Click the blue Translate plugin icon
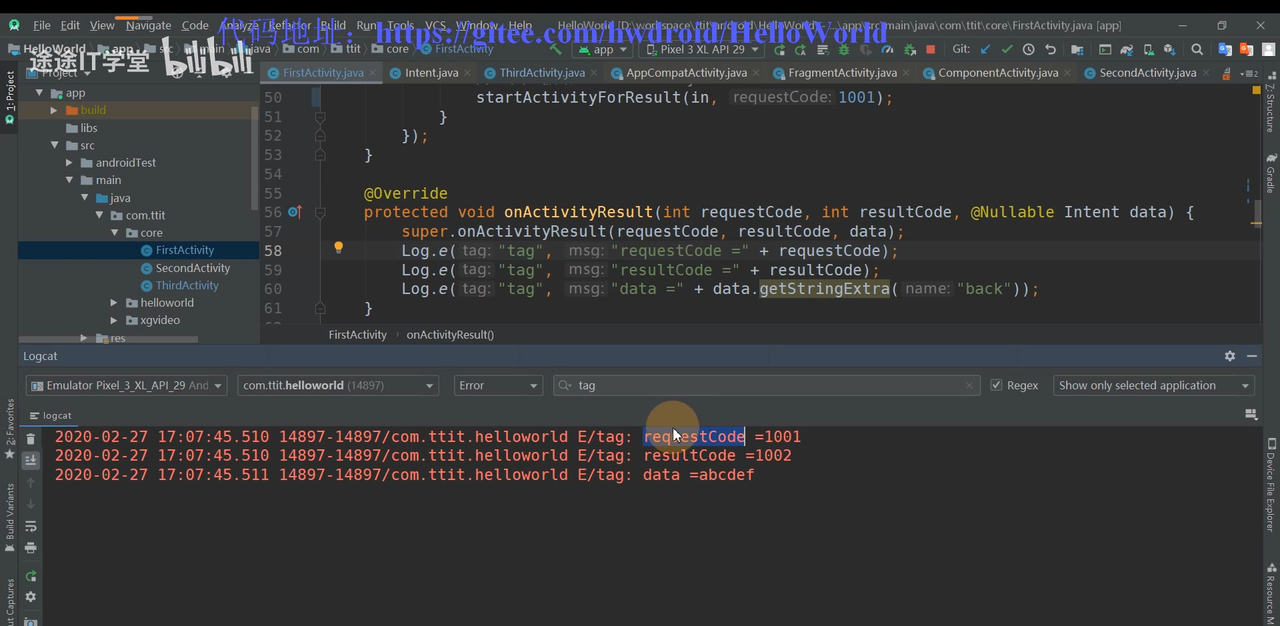The width and height of the screenshot is (1280, 626). tap(1225, 49)
